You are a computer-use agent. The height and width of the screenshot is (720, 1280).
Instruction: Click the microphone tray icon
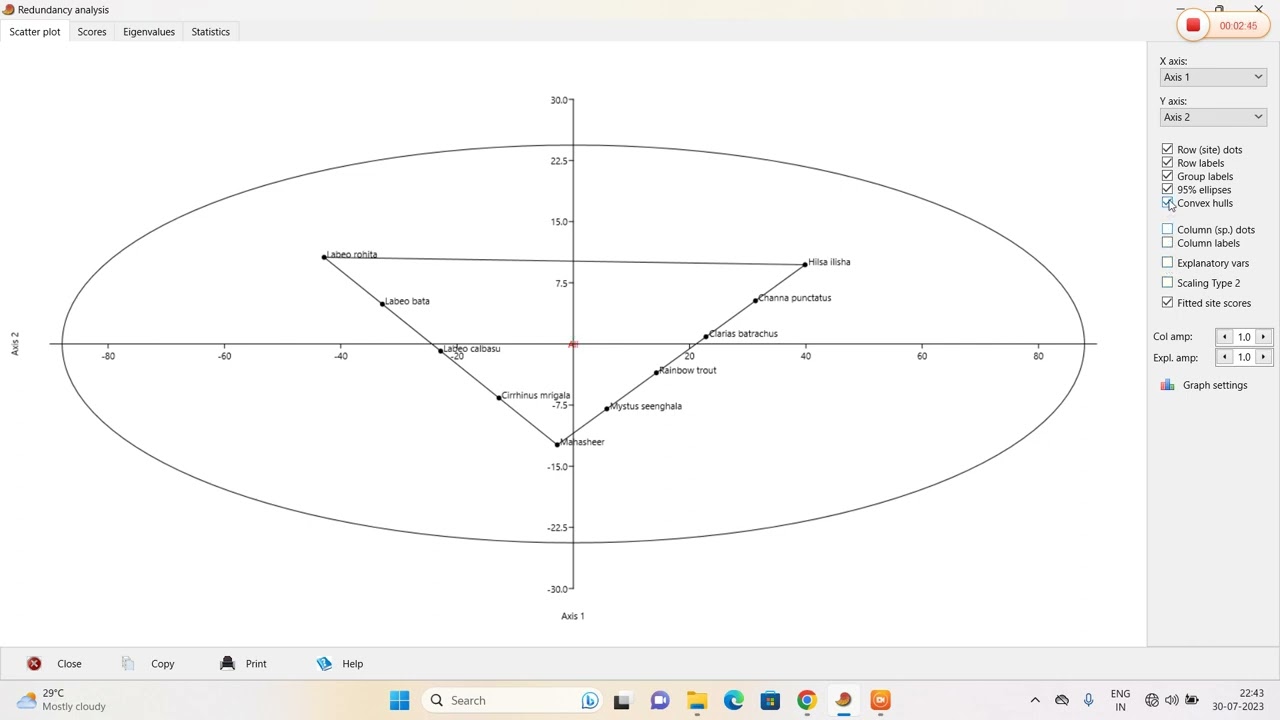click(x=1089, y=701)
